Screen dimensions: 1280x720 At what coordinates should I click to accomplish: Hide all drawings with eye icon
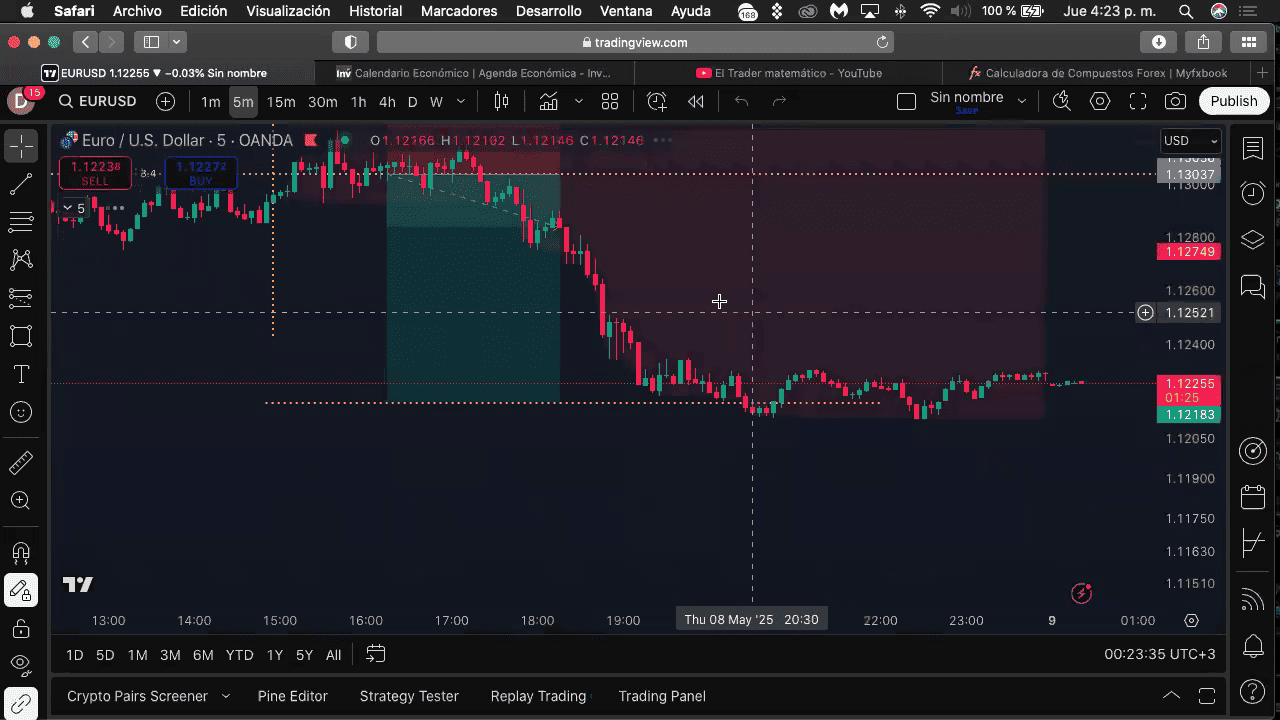pyautogui.click(x=20, y=664)
